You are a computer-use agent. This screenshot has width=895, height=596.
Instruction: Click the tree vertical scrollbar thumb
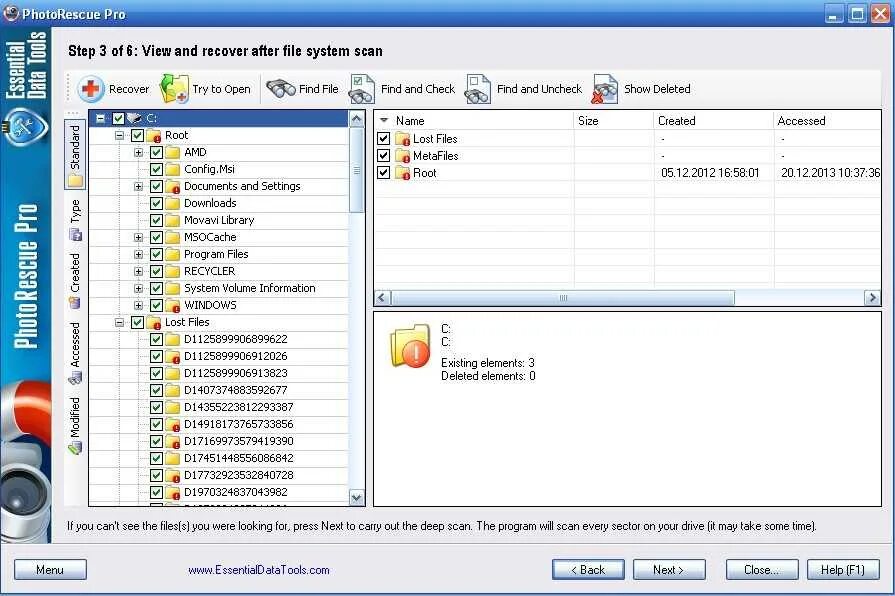tap(357, 170)
